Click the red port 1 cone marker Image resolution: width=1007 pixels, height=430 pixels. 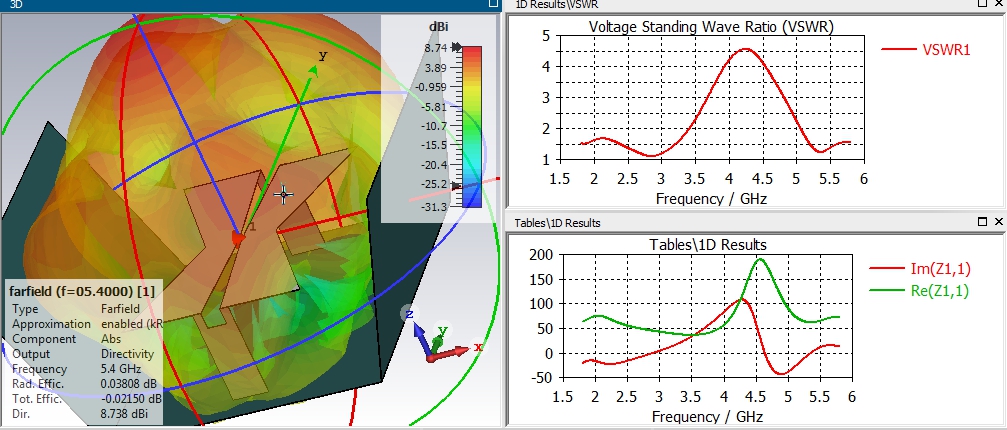pyautogui.click(x=238, y=239)
